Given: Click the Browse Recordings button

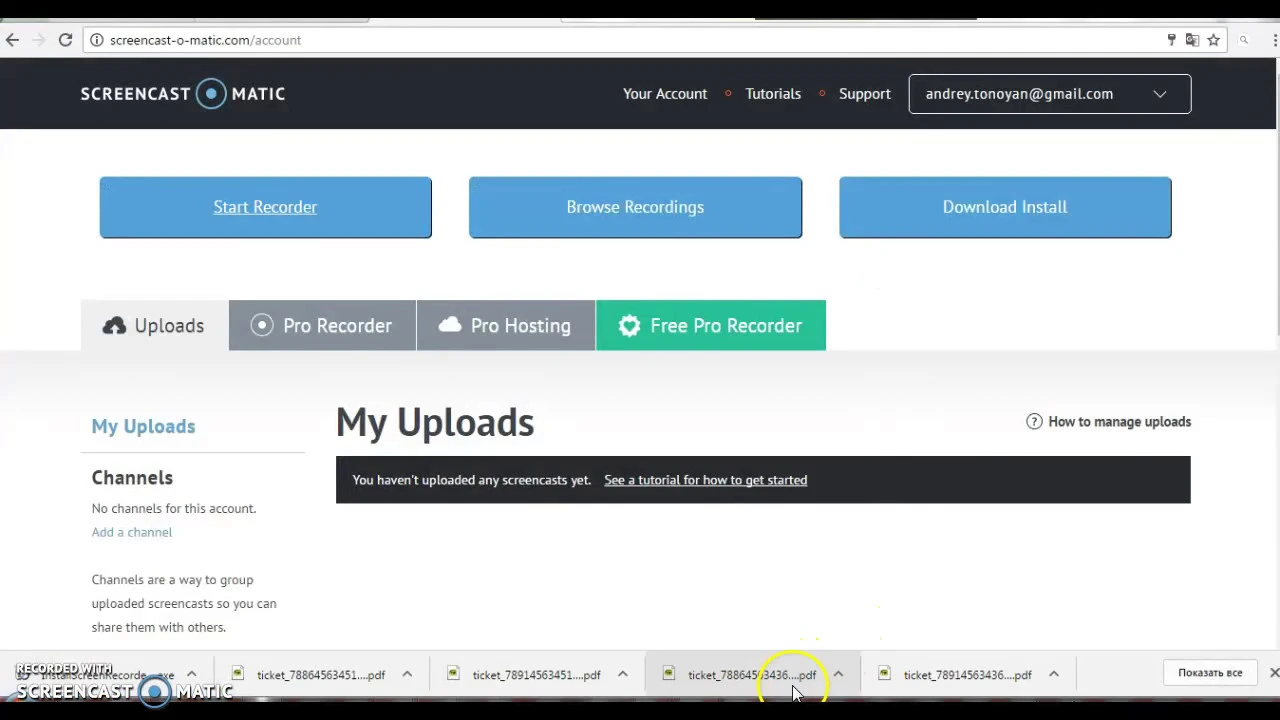Looking at the screenshot, I should point(635,207).
